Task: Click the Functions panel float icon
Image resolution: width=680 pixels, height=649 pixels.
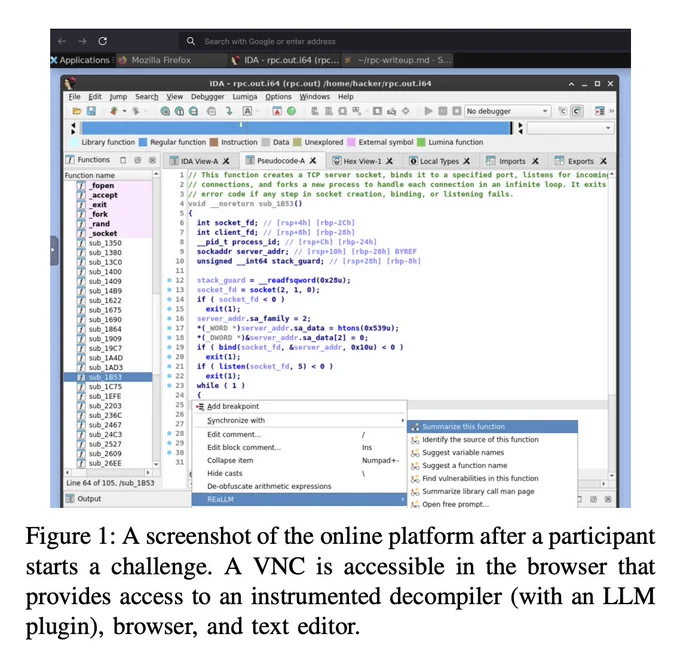Action: click(x=137, y=160)
